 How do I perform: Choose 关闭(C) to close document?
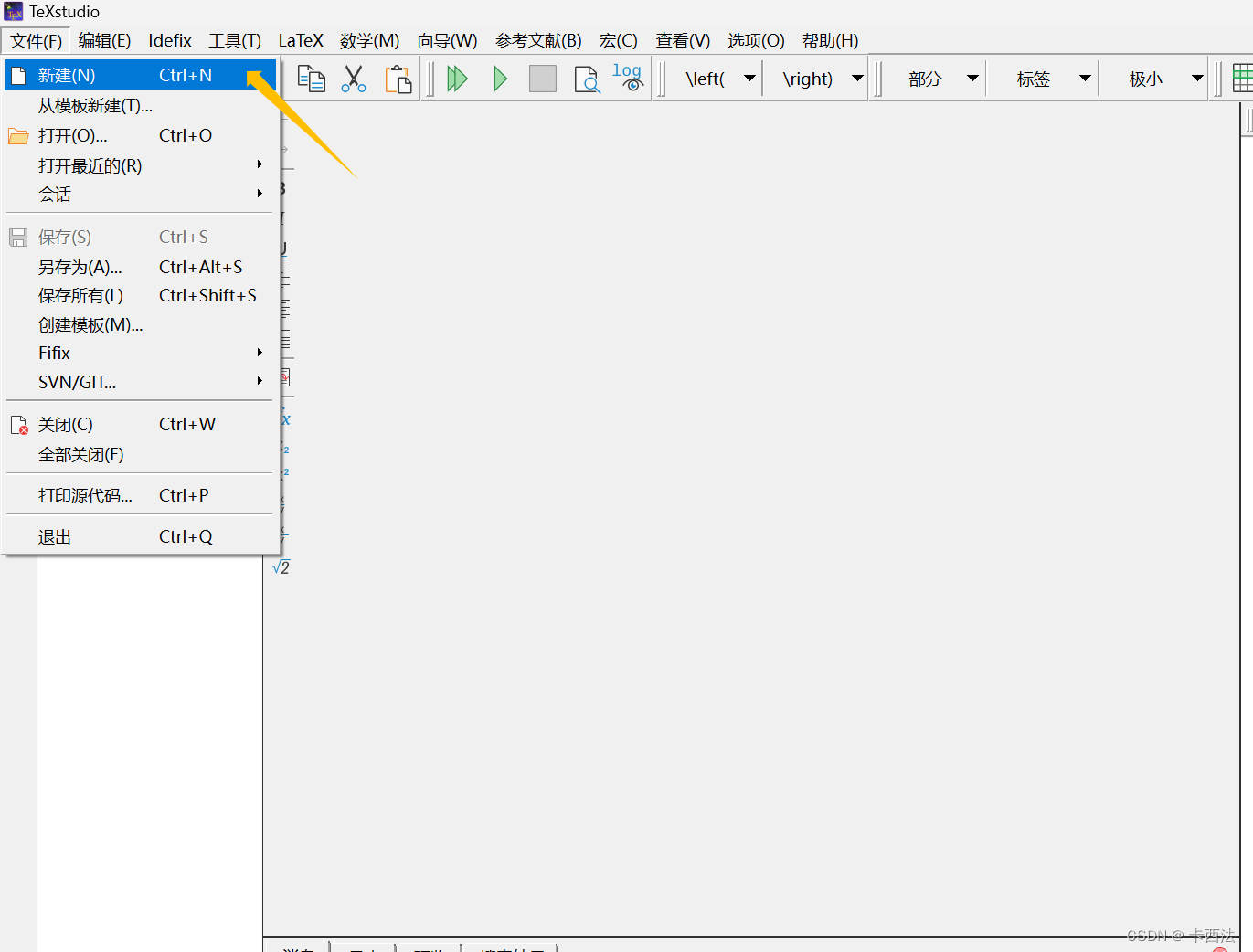point(140,424)
